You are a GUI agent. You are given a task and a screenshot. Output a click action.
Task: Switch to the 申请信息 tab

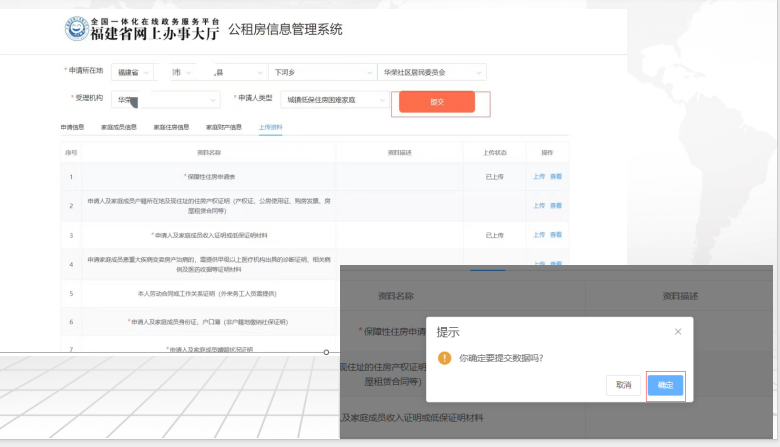point(72,128)
